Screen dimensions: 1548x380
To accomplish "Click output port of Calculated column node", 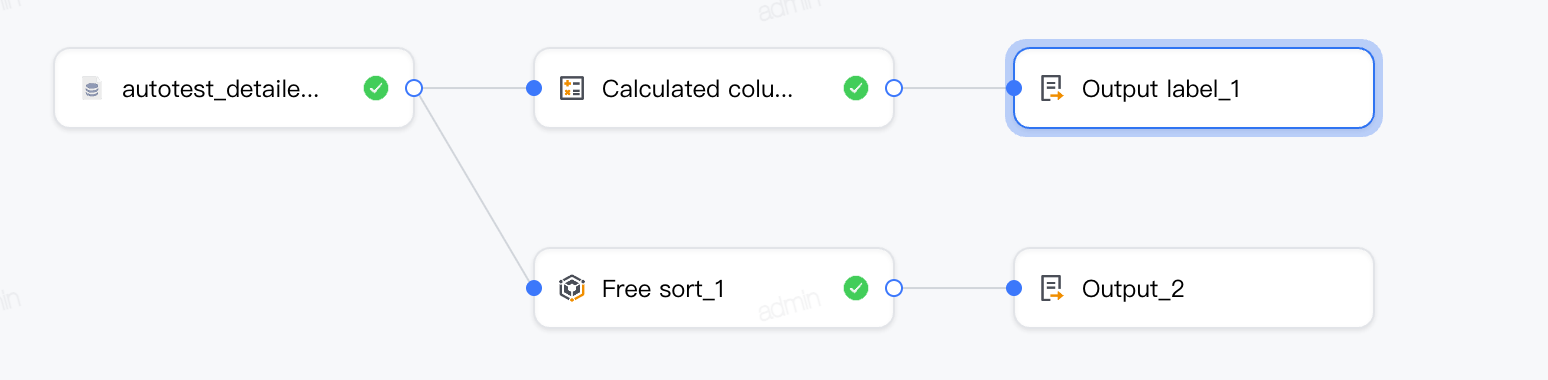I will [894, 88].
